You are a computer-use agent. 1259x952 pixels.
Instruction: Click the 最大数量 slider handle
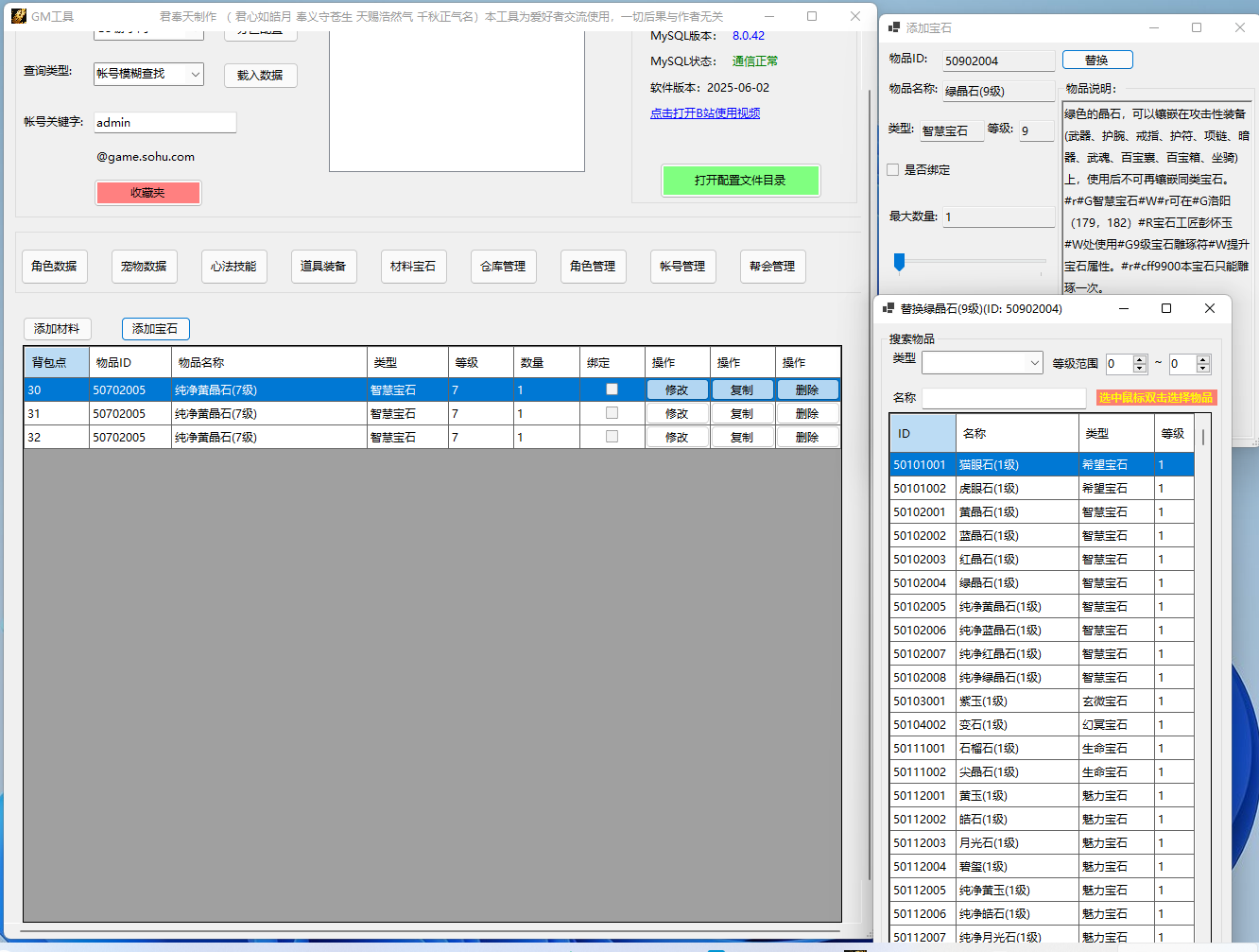point(899,262)
